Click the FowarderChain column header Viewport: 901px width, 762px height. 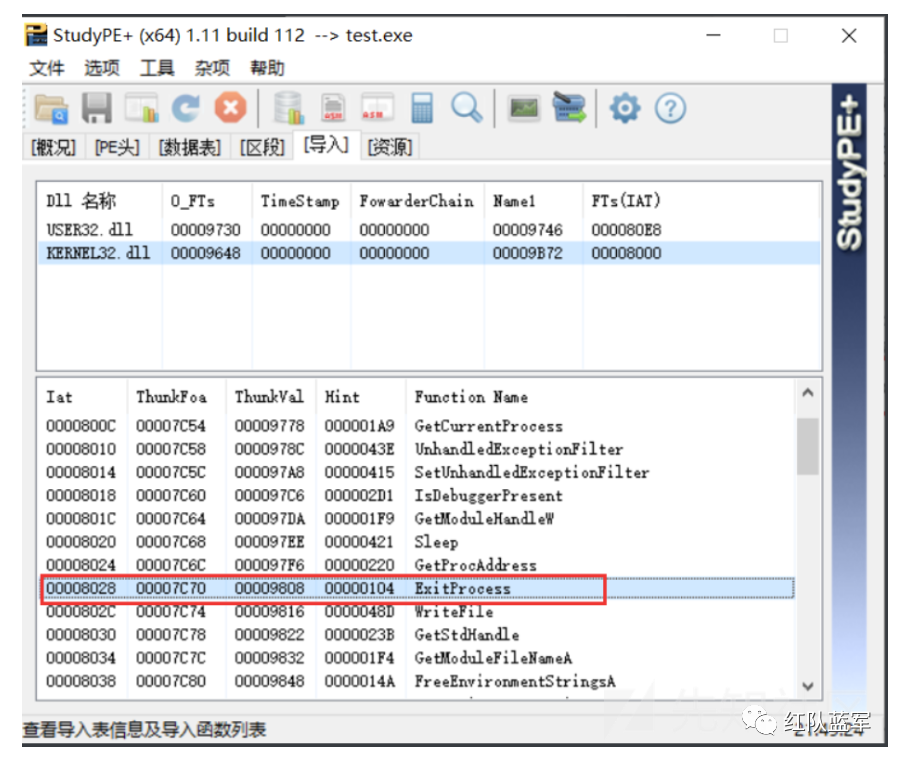point(417,201)
